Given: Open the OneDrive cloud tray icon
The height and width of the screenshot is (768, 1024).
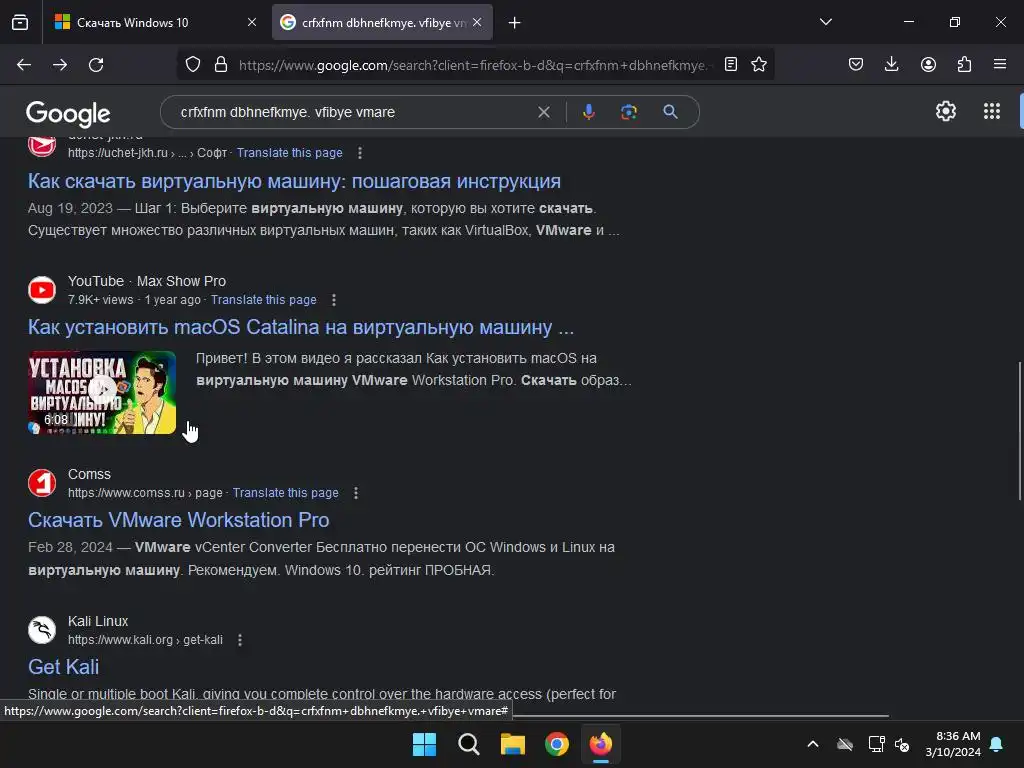Looking at the screenshot, I should tap(845, 744).
